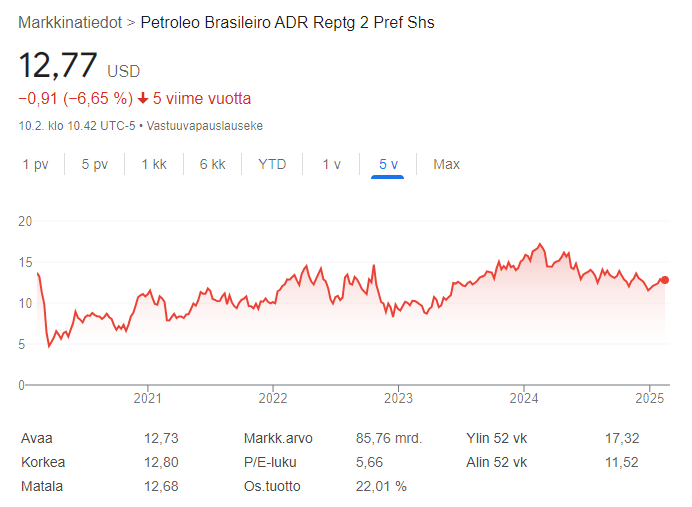Click the Markk.arvo value 85,76 mrd.
Screen dimensions: 692x507
click(x=388, y=438)
